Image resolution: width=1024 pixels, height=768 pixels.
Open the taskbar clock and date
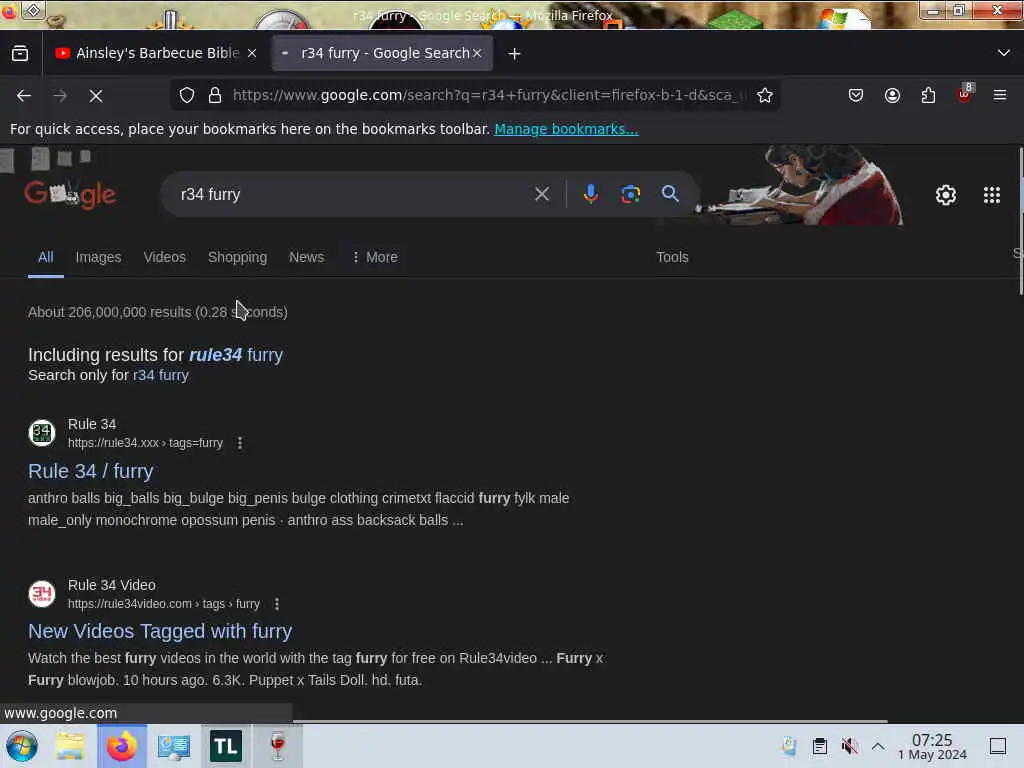933,746
